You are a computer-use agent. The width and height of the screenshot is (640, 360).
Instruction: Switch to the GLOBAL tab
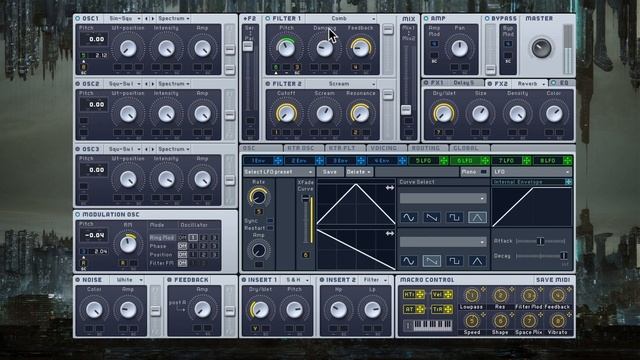click(x=469, y=148)
